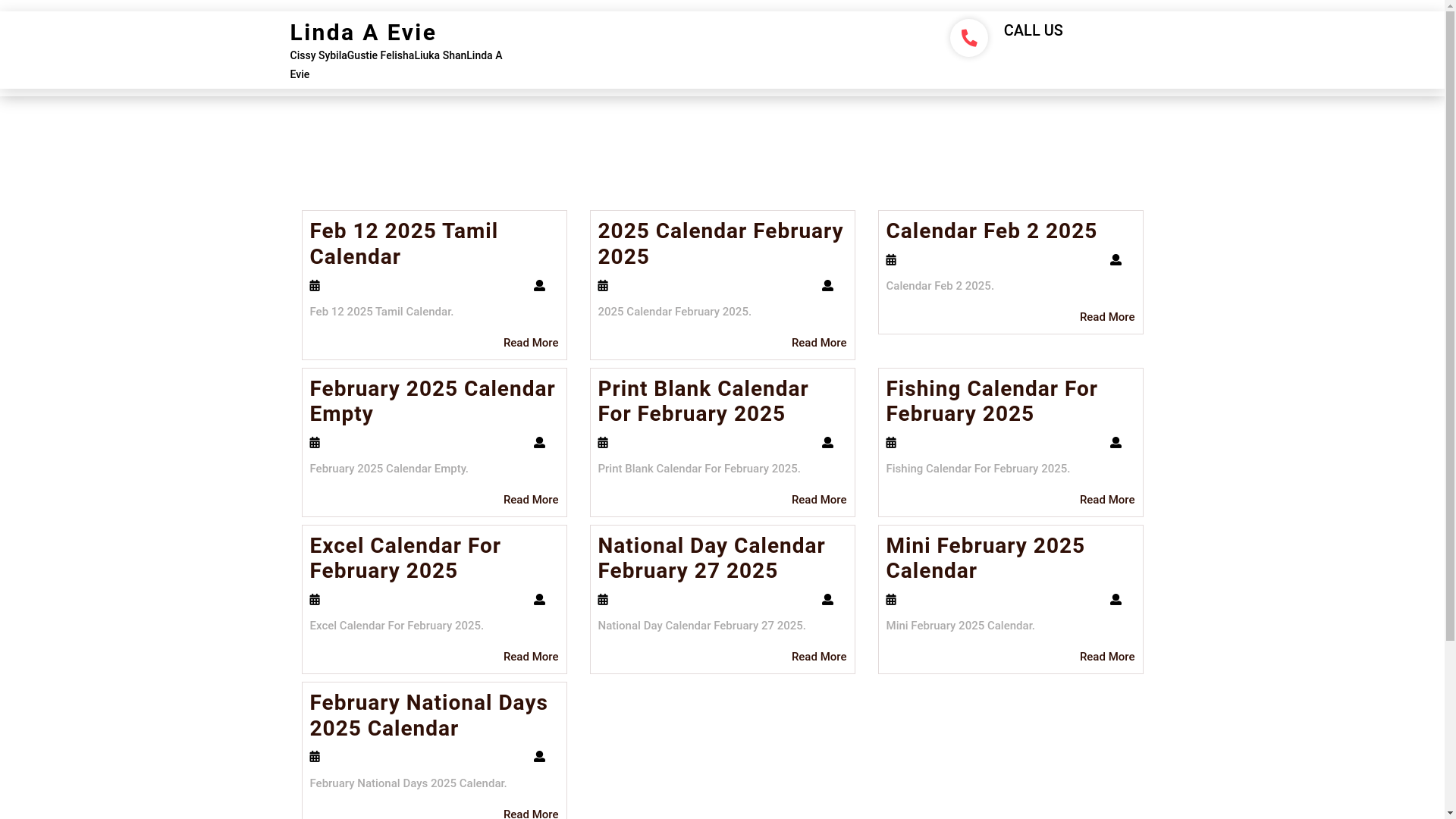
Task: Open February 2025 Calendar Empty post title
Action: (x=432, y=401)
